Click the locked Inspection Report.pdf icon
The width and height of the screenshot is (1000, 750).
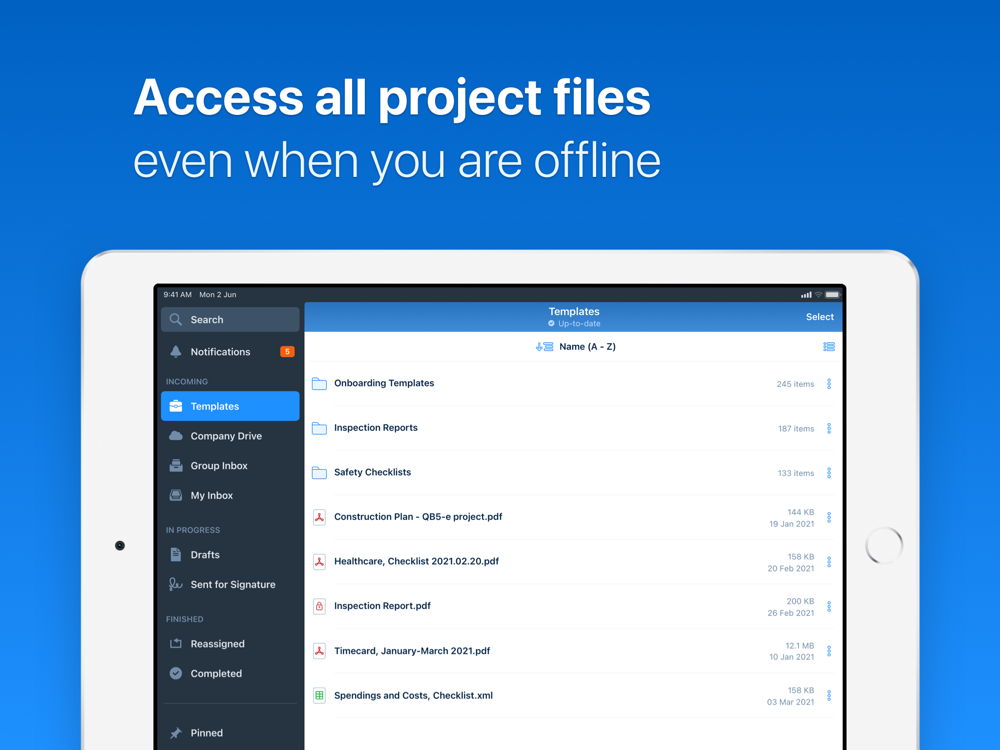[x=320, y=606]
